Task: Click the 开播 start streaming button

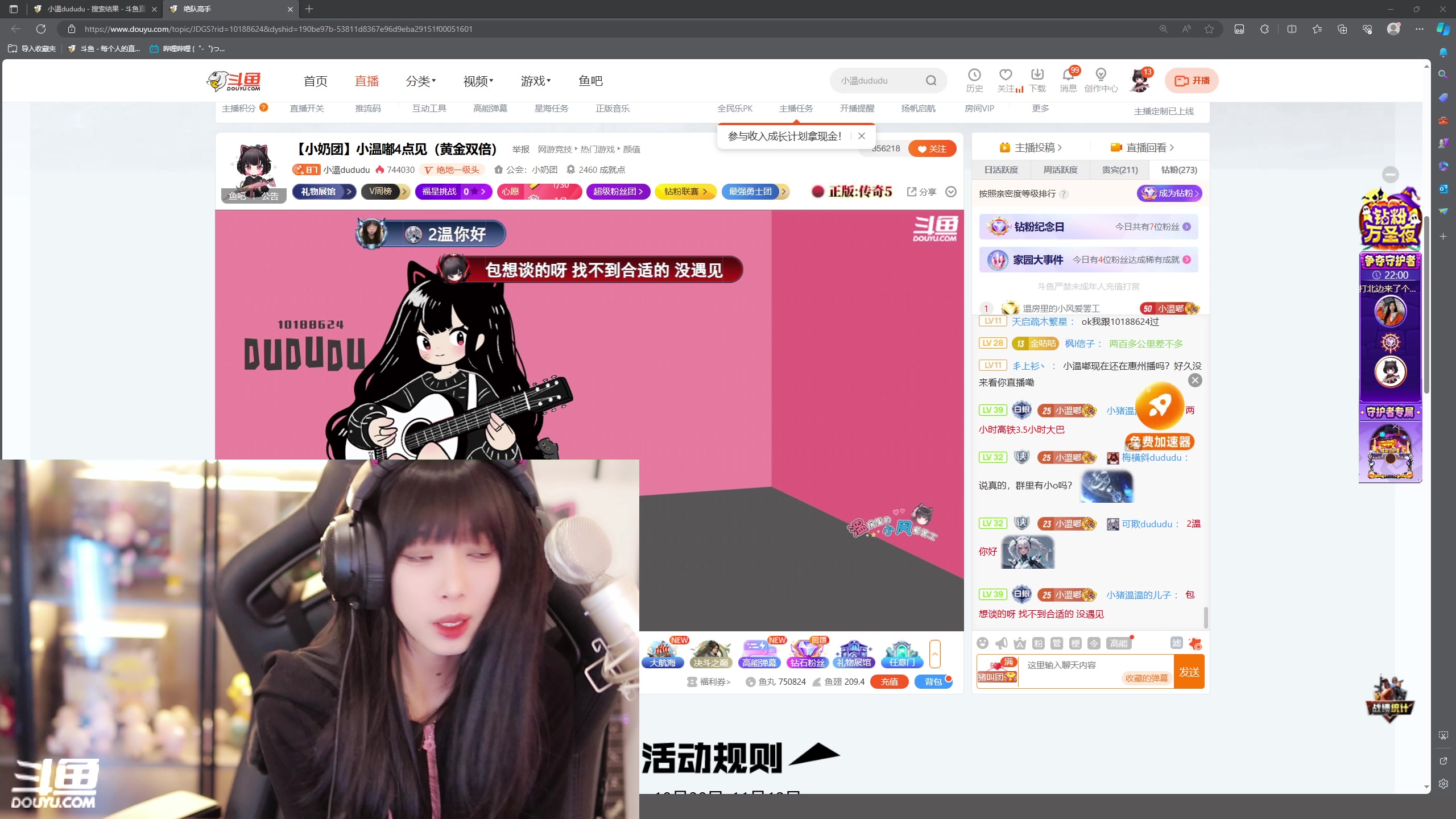Action: point(1192,80)
